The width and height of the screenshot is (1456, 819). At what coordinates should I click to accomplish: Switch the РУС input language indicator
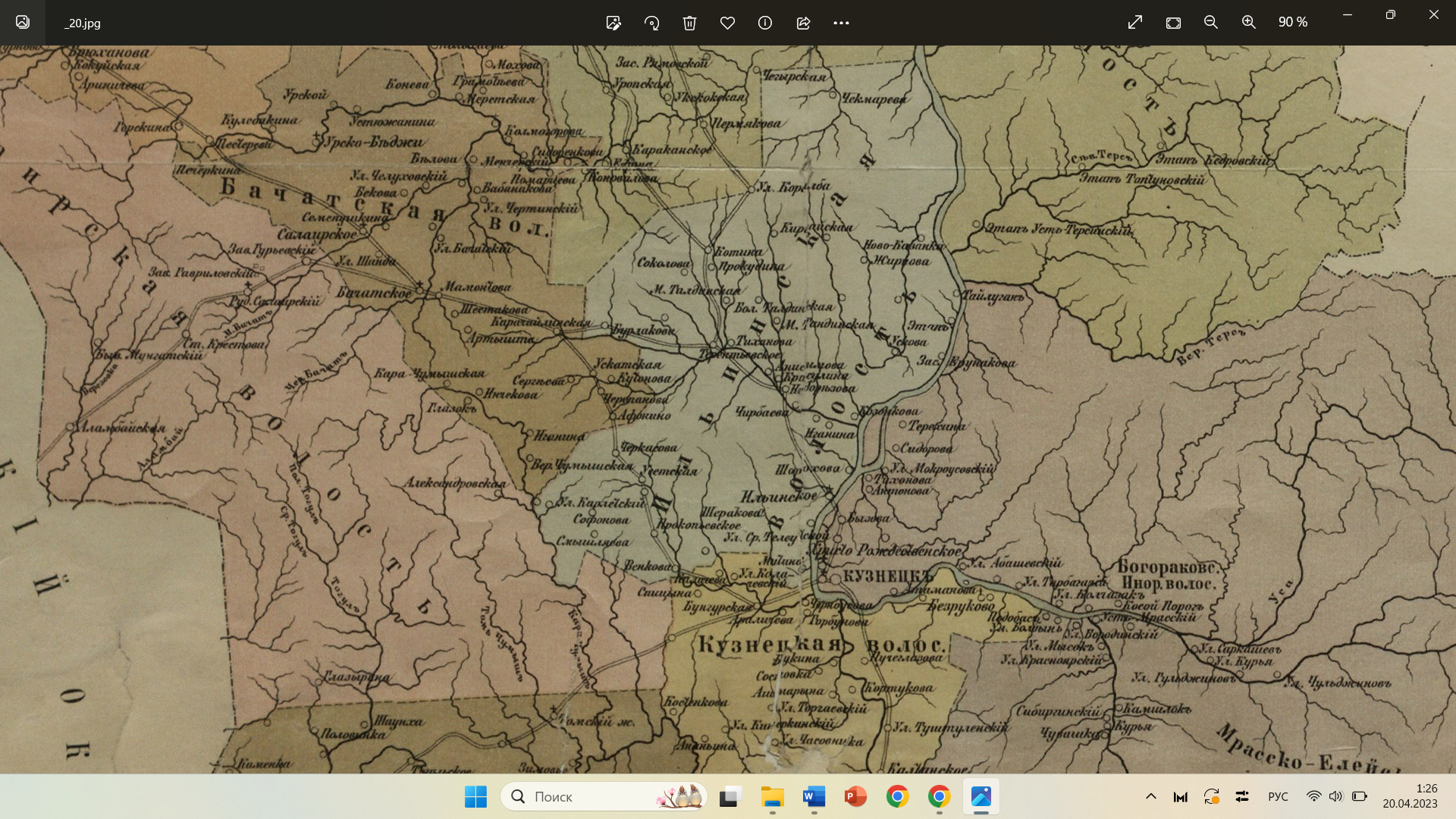coord(1278,796)
